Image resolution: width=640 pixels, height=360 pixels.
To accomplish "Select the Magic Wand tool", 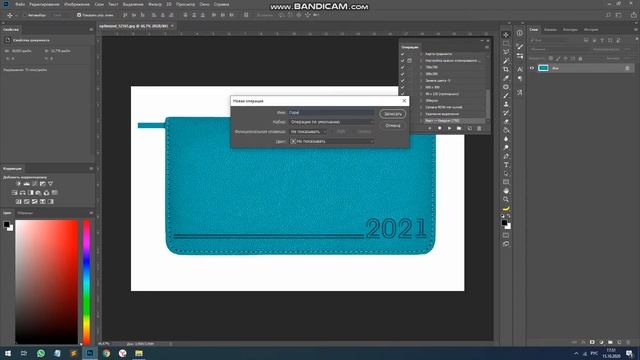I will 506,61.
